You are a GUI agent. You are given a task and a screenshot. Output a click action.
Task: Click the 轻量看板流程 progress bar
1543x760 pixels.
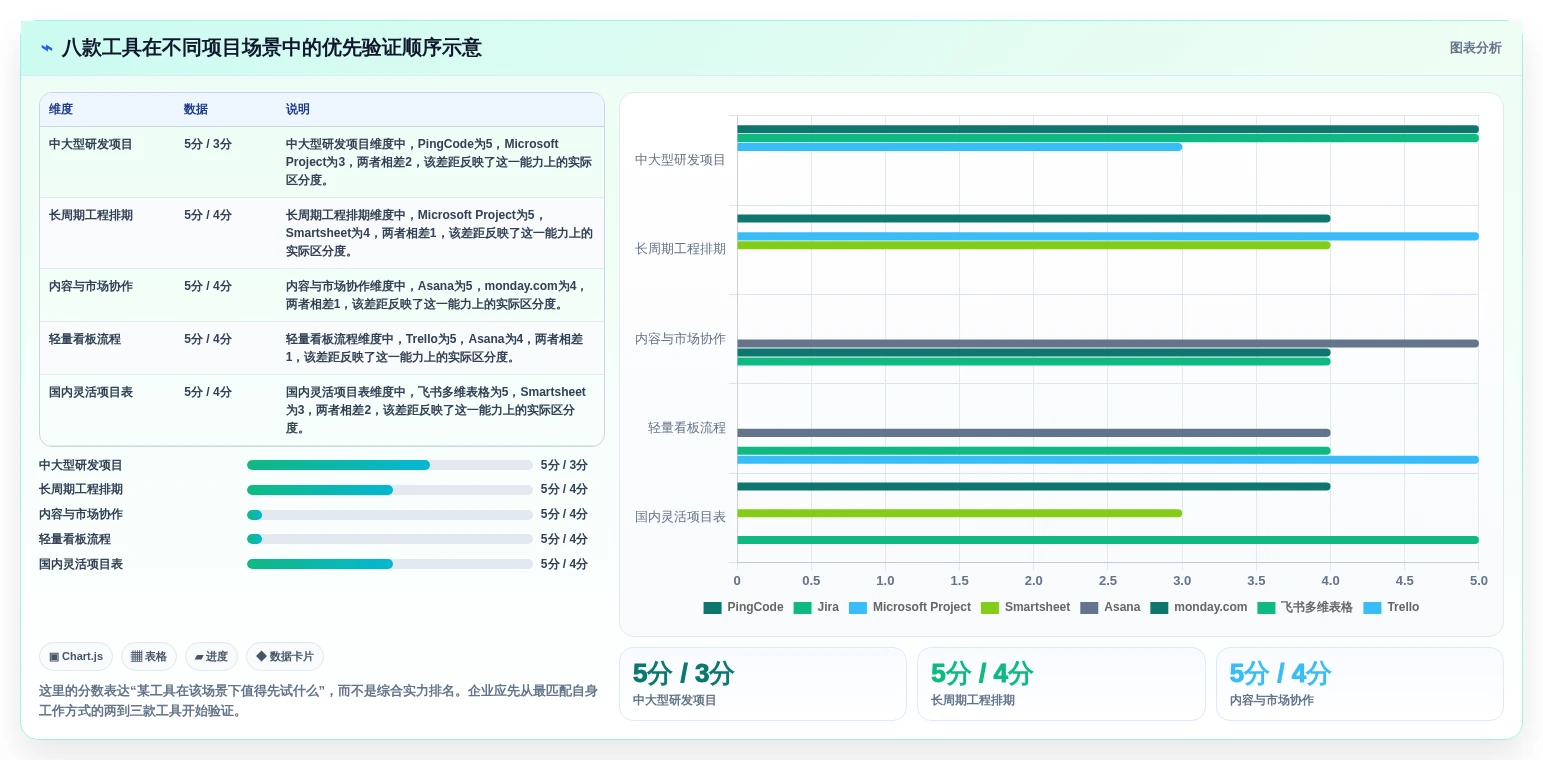pyautogui.click(x=389, y=539)
